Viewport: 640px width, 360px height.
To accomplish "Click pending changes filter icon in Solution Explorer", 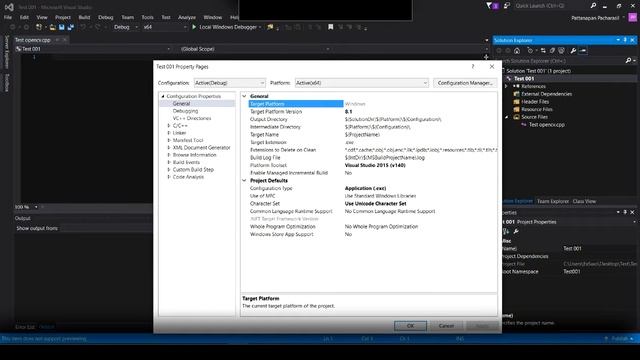I will coord(530,51).
